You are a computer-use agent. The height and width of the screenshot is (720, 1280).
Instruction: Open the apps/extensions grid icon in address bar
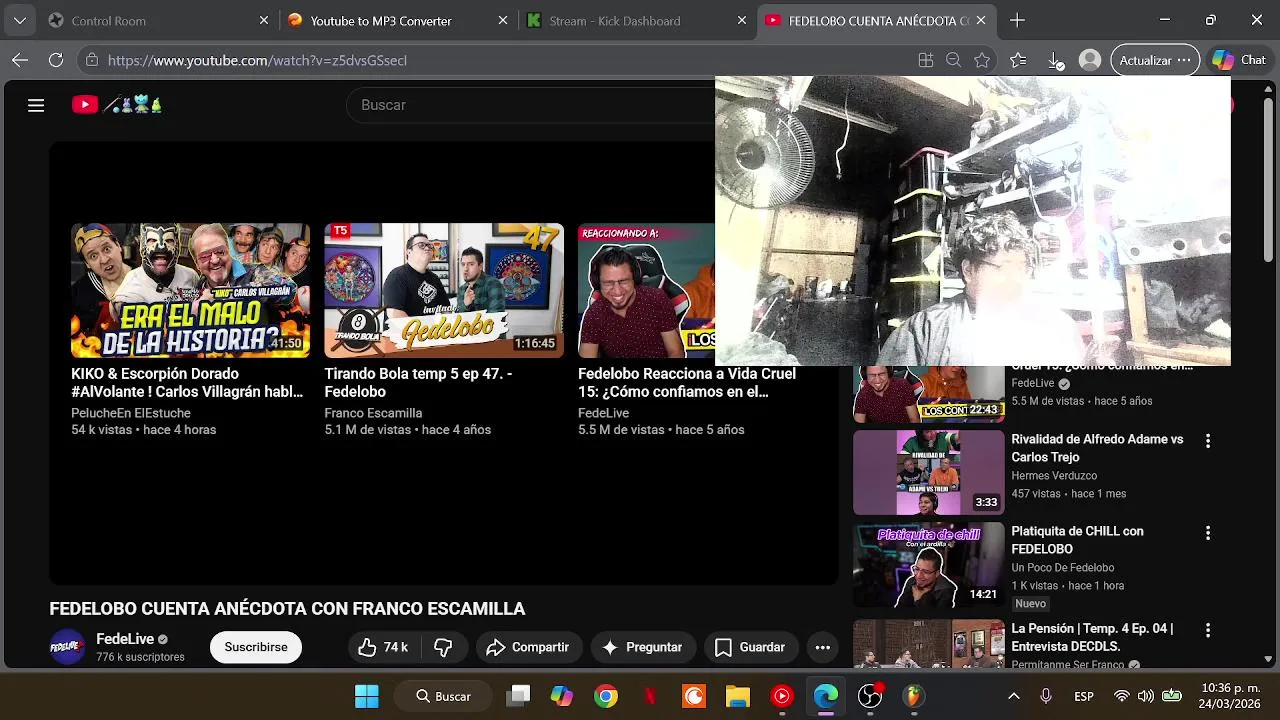926,60
